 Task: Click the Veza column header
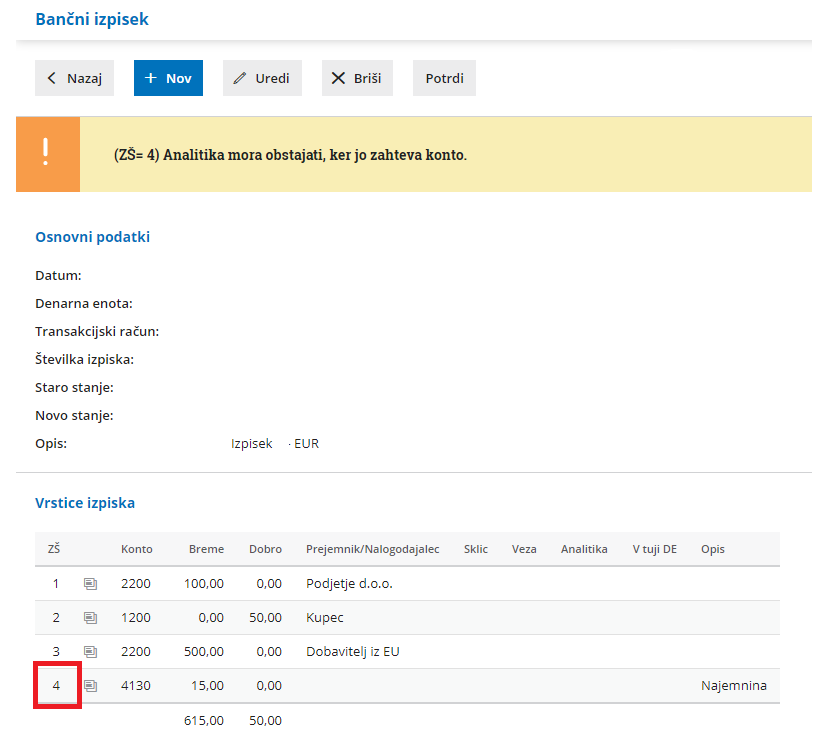524,549
